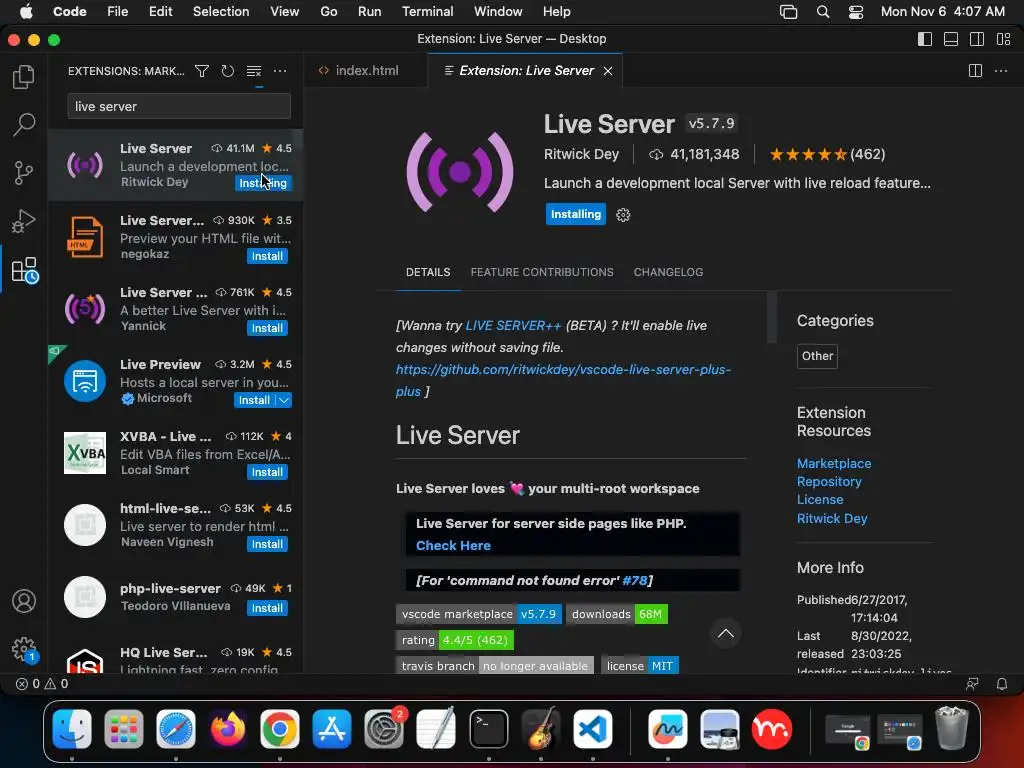Image resolution: width=1024 pixels, height=768 pixels.
Task: Clear extensions search results
Action: point(253,71)
